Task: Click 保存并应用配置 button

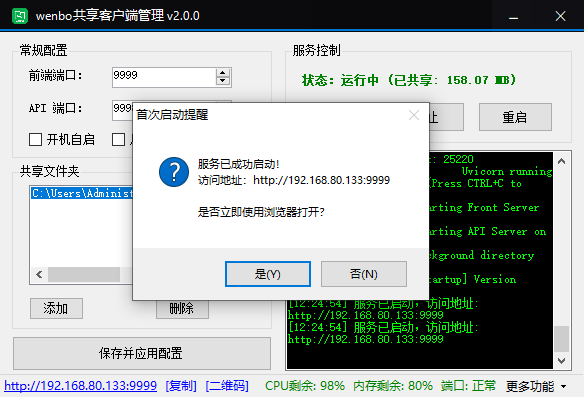Action: pos(142,353)
